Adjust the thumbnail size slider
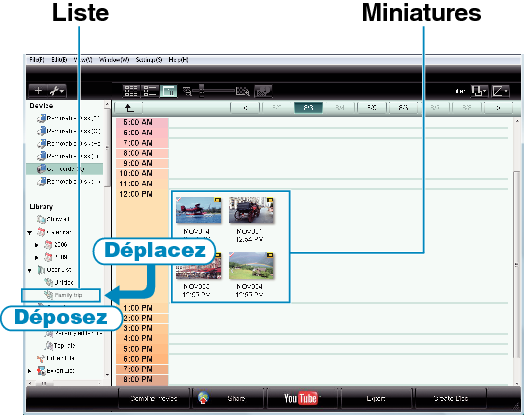Screen dimensions: 524x415 [202, 91]
